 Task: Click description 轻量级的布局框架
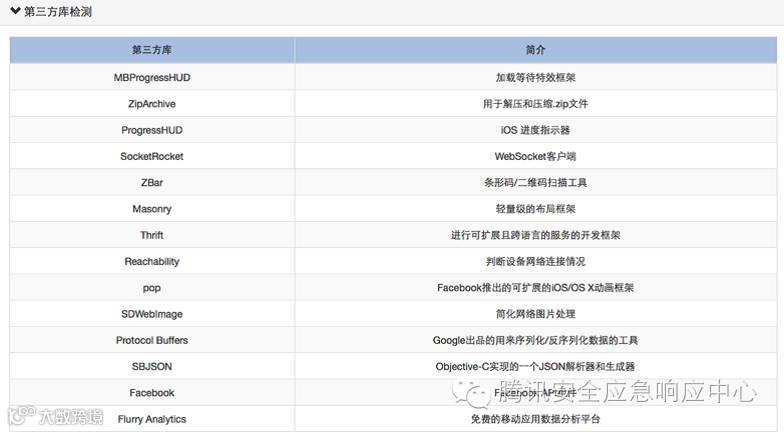point(536,209)
